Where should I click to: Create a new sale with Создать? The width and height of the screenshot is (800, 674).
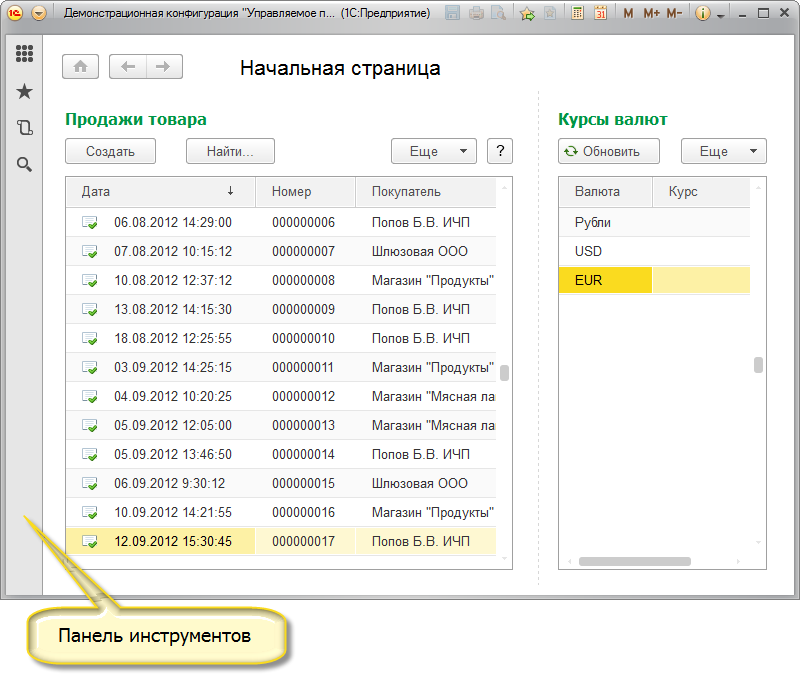tap(109, 151)
